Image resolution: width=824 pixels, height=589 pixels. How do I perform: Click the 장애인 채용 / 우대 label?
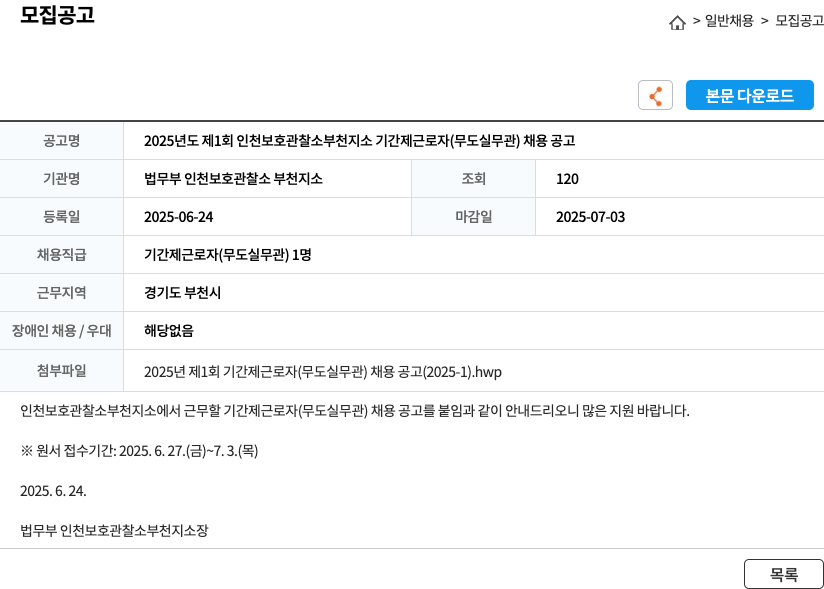pyautogui.click(x=61, y=330)
